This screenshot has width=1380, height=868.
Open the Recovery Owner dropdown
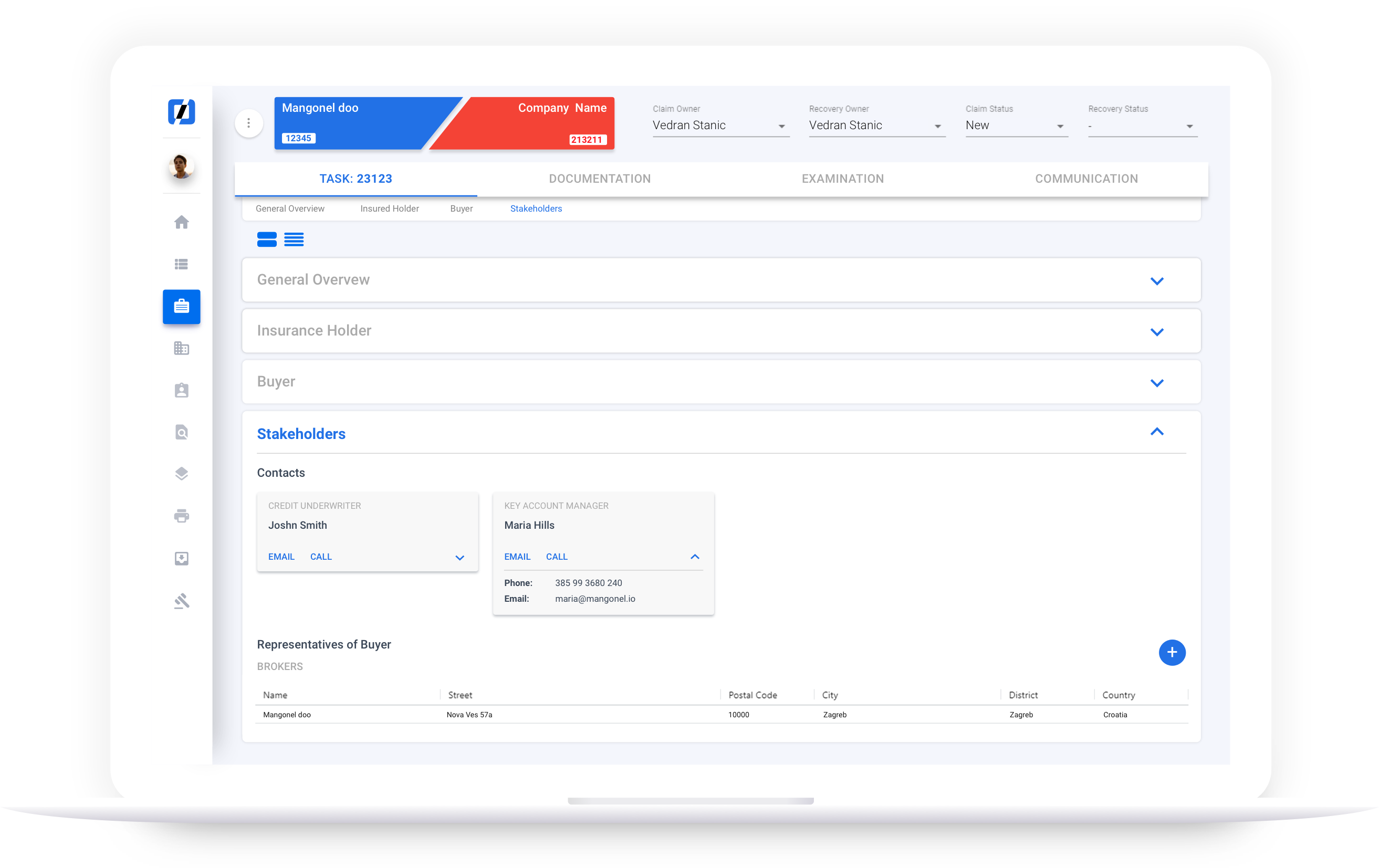(877, 126)
